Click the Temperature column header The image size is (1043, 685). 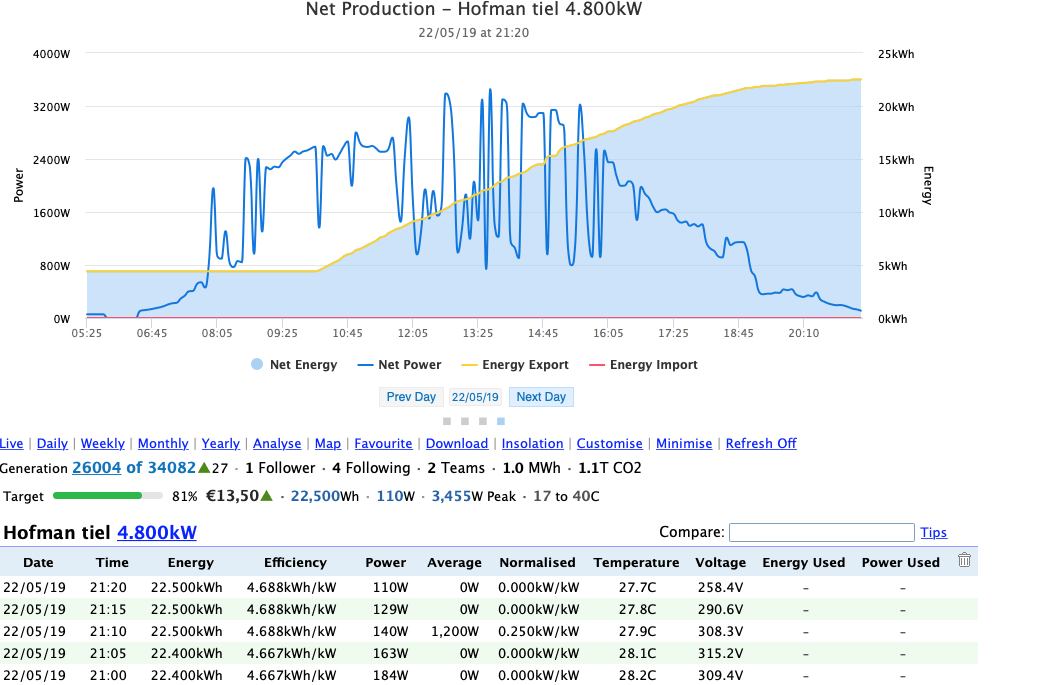(637, 563)
